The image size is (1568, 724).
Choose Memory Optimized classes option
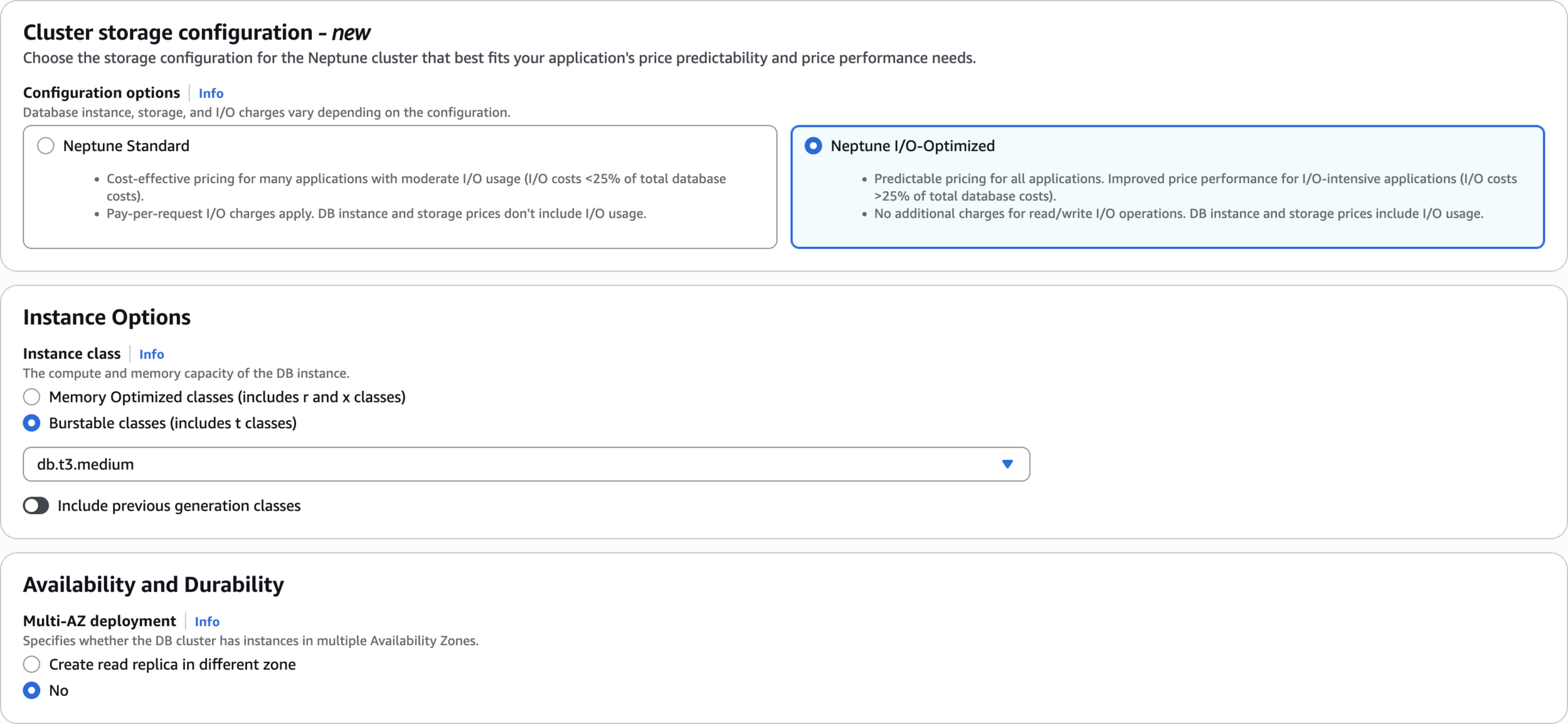click(x=31, y=397)
